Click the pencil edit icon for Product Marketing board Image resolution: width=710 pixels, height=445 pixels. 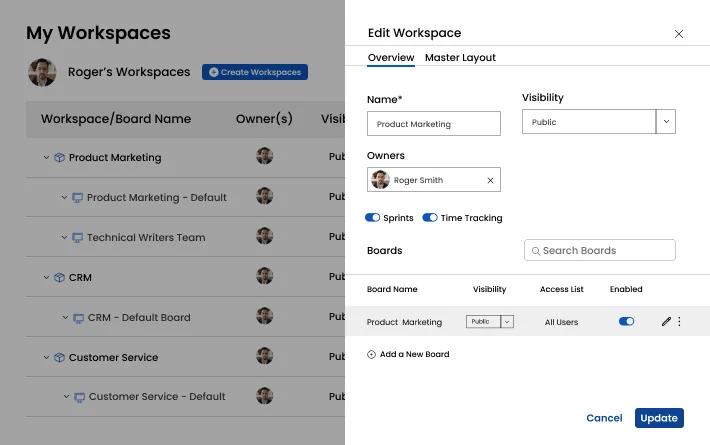[666, 322]
